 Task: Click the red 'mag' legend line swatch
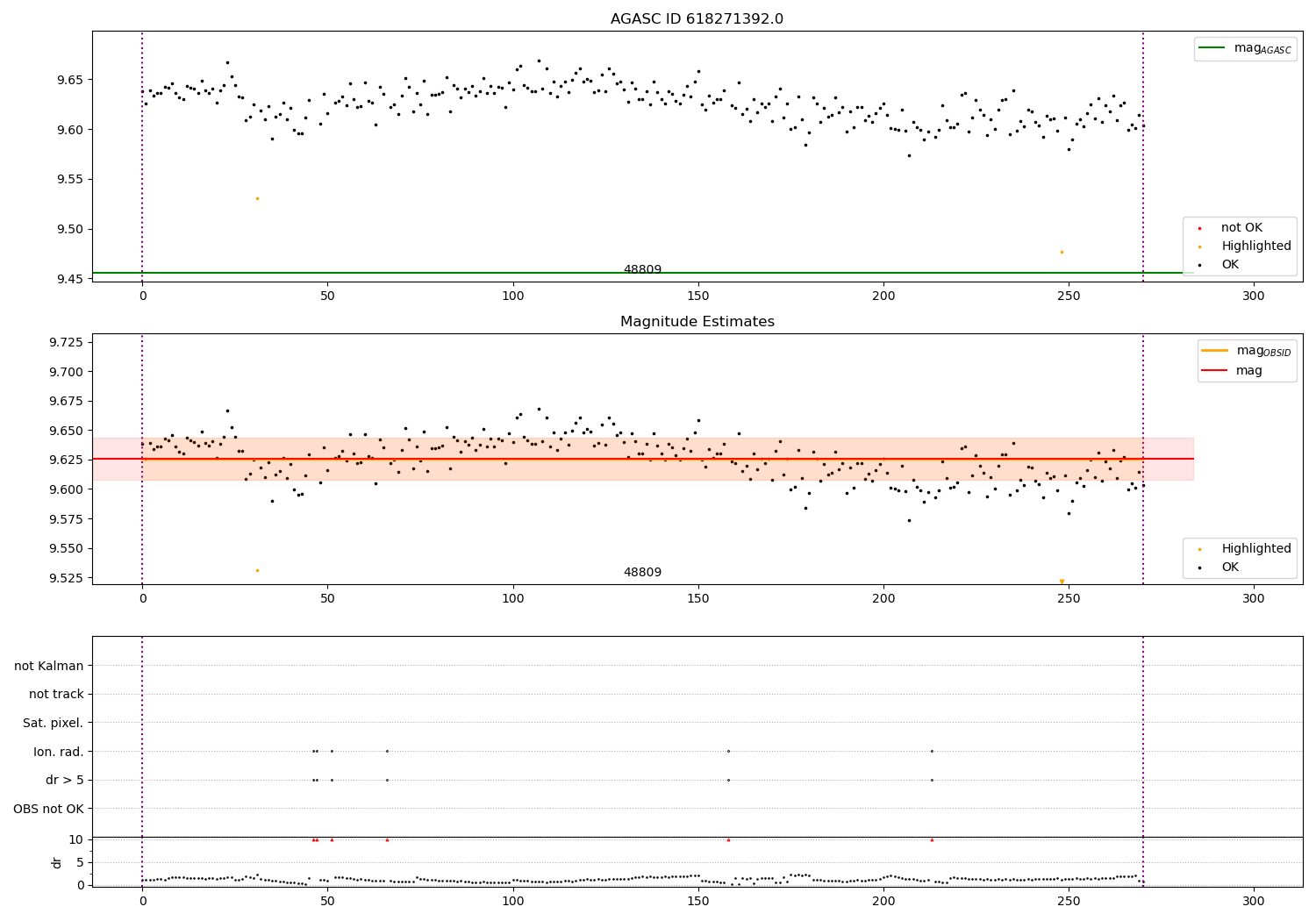tap(1216, 371)
